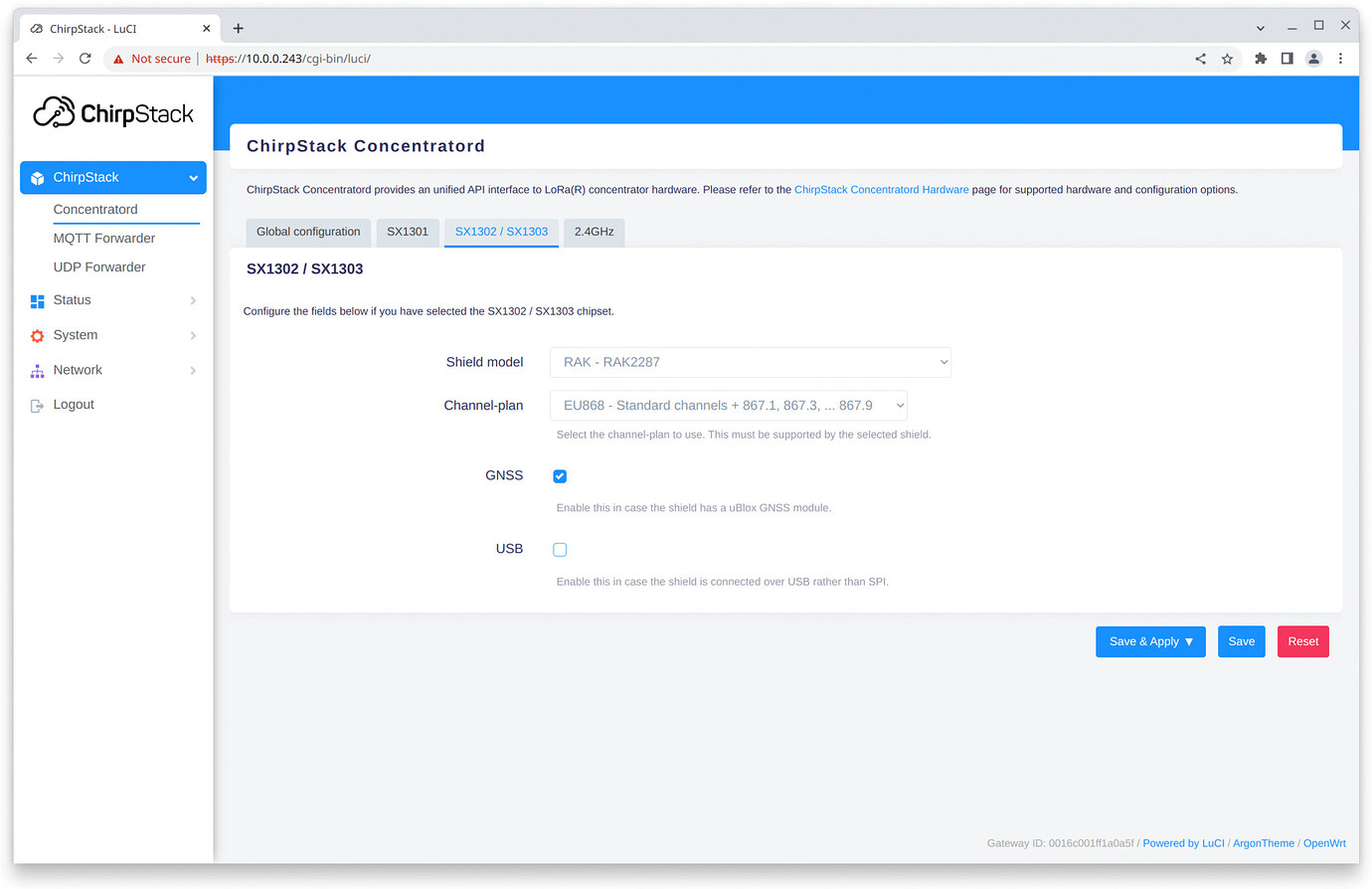The height and width of the screenshot is (889, 1372).
Task: Open the Channel-plan dropdown
Action: pyautogui.click(x=729, y=406)
